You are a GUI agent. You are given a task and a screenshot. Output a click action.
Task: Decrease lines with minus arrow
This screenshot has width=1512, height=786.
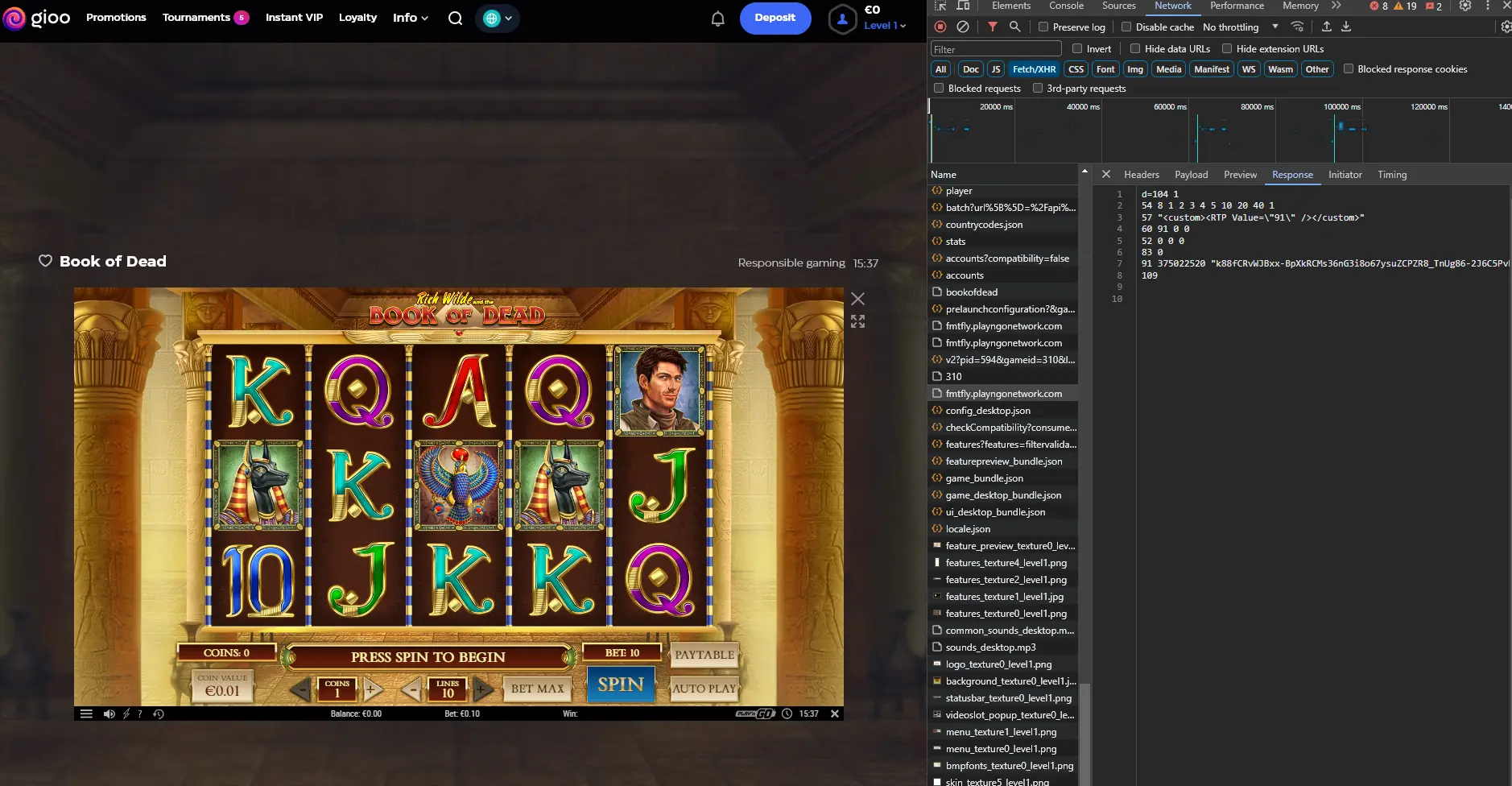coord(411,689)
